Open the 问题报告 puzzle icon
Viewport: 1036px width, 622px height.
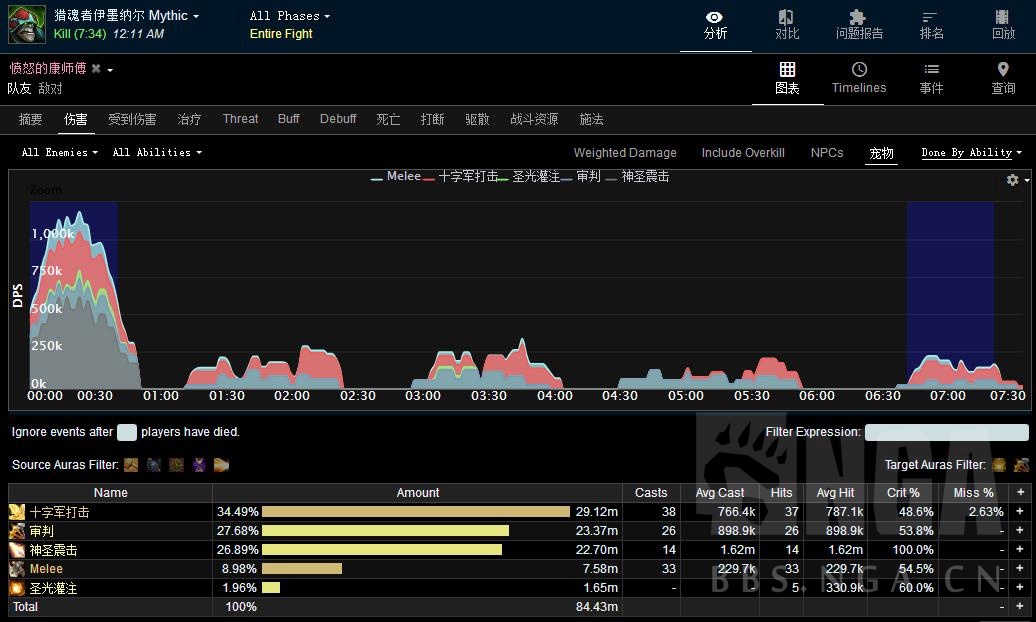pyautogui.click(x=858, y=17)
